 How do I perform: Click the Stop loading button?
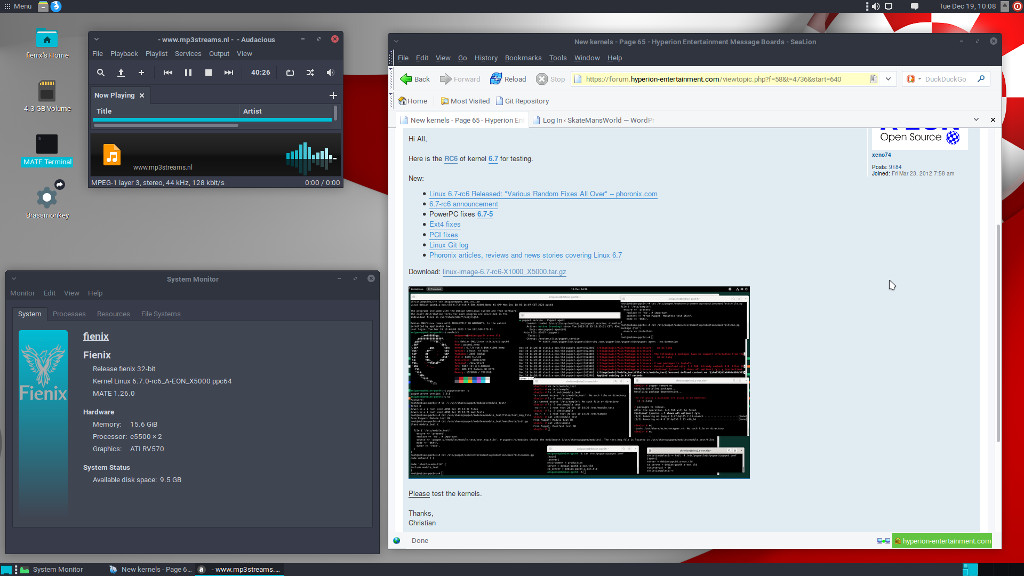[551, 79]
